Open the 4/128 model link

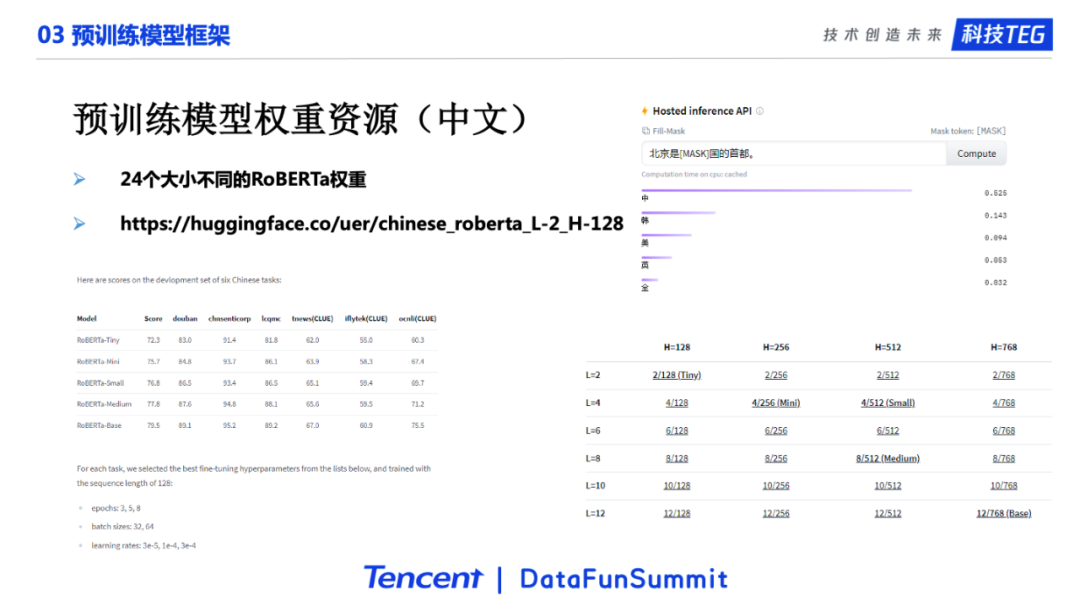[676, 403]
